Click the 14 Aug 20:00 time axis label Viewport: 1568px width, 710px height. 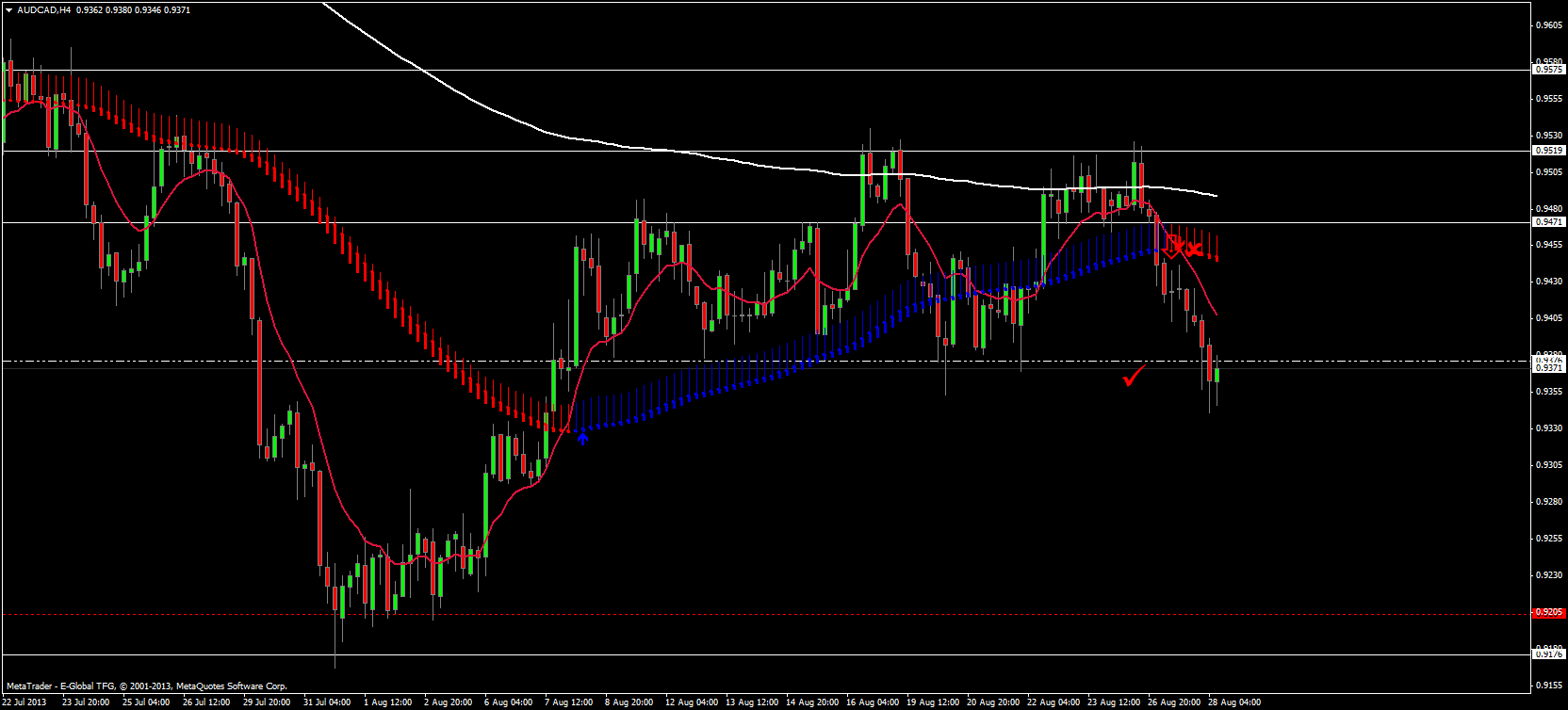(811, 702)
